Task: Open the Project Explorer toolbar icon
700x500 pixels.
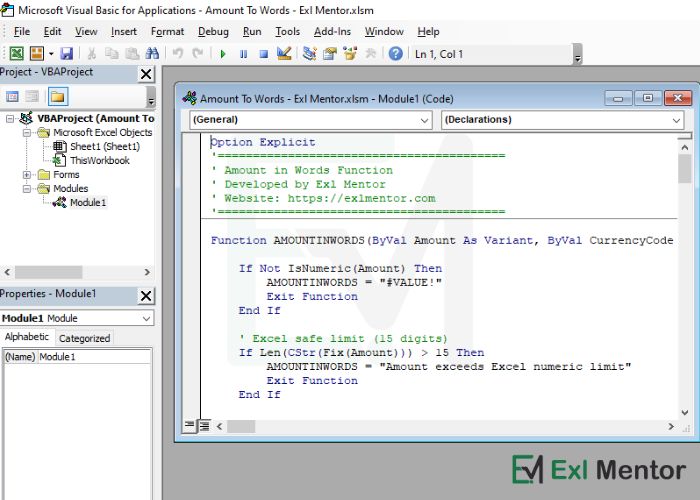Action: [309, 54]
